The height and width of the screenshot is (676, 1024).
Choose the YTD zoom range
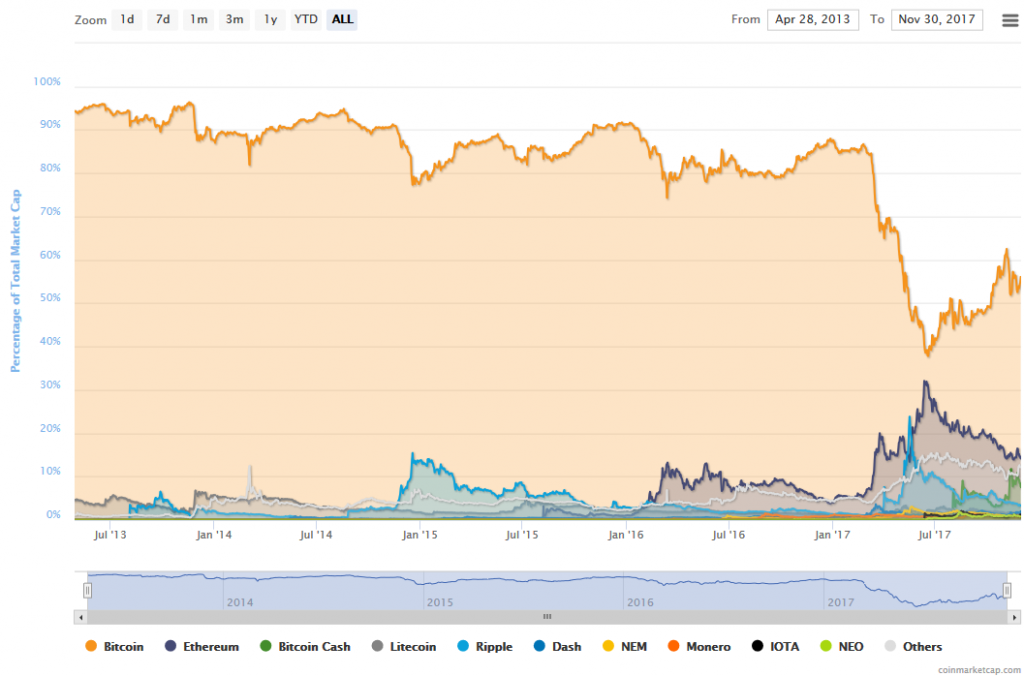tap(305, 20)
